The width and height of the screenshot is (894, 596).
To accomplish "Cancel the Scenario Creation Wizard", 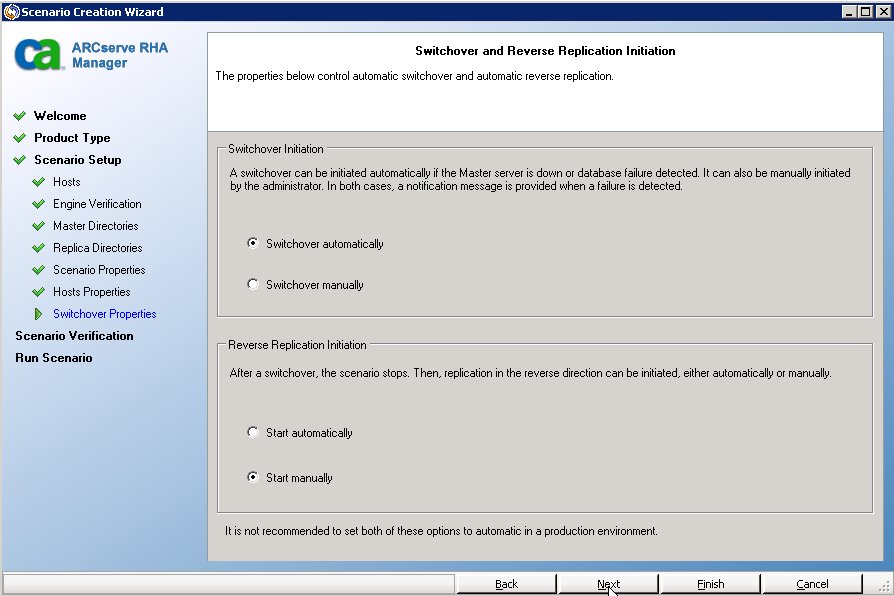I will click(x=812, y=584).
